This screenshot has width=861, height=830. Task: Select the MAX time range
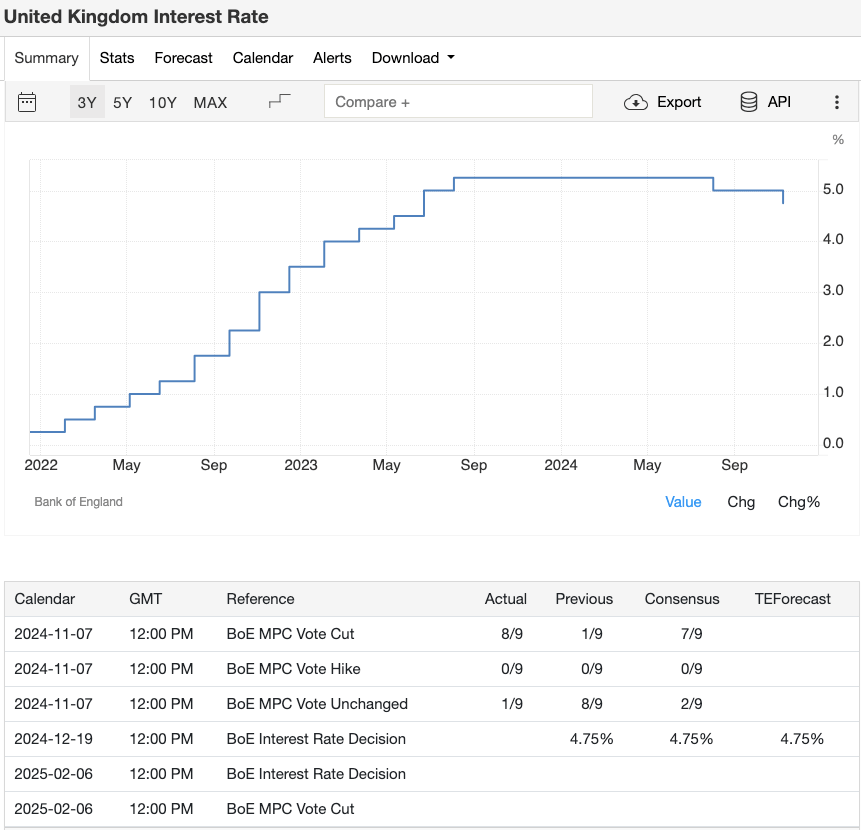pyautogui.click(x=209, y=101)
